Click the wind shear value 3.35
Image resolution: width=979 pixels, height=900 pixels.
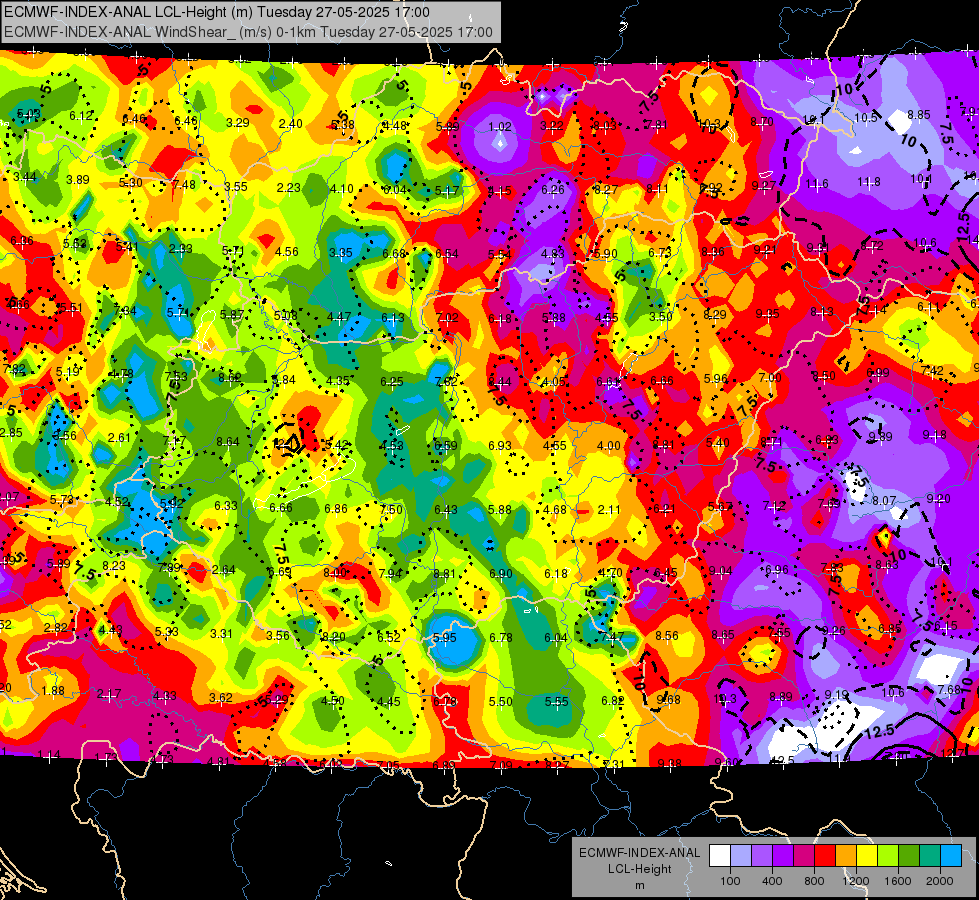pyautogui.click(x=341, y=253)
